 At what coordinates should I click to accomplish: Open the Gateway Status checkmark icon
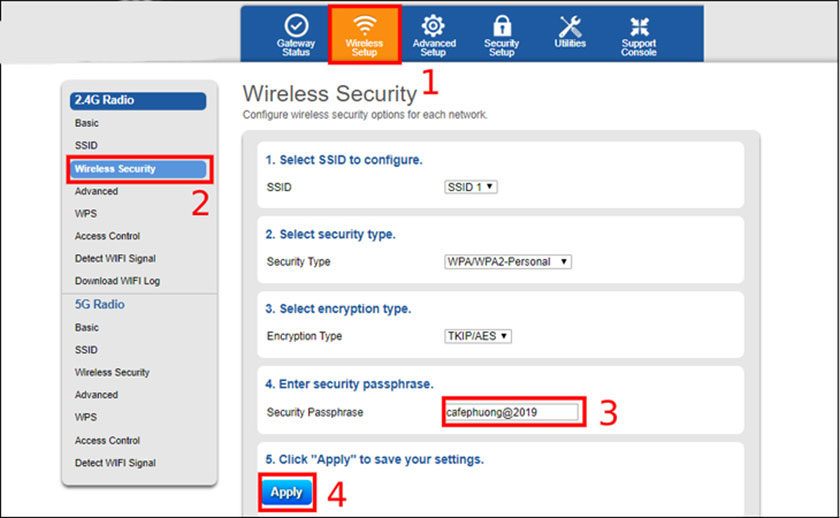(296, 27)
